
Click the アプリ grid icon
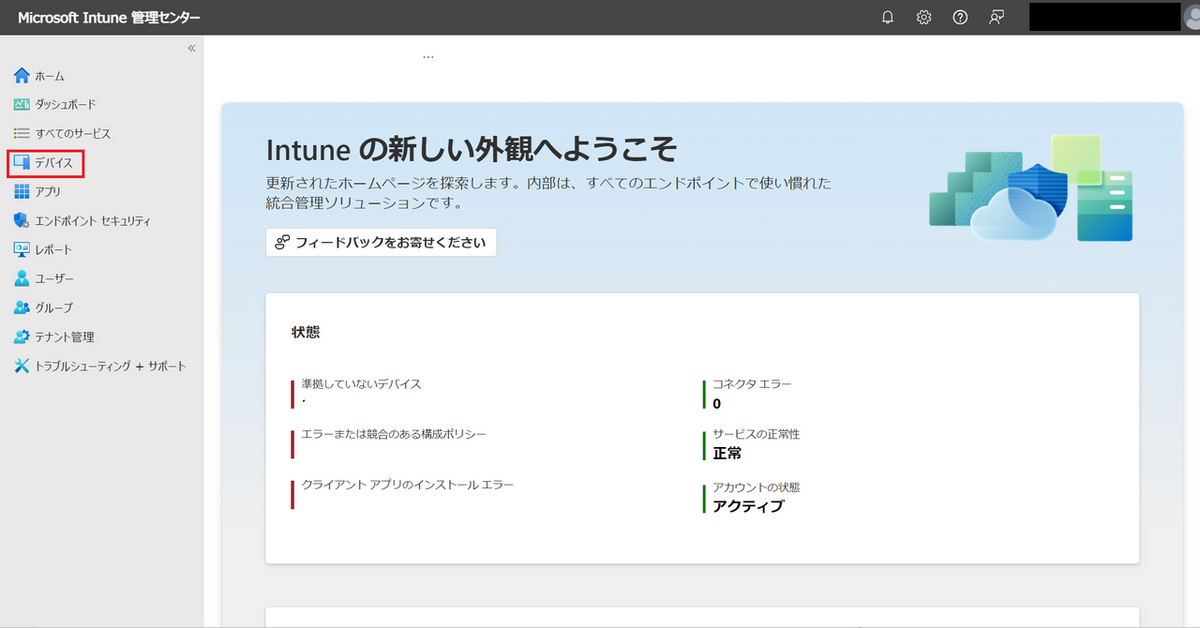[22, 191]
